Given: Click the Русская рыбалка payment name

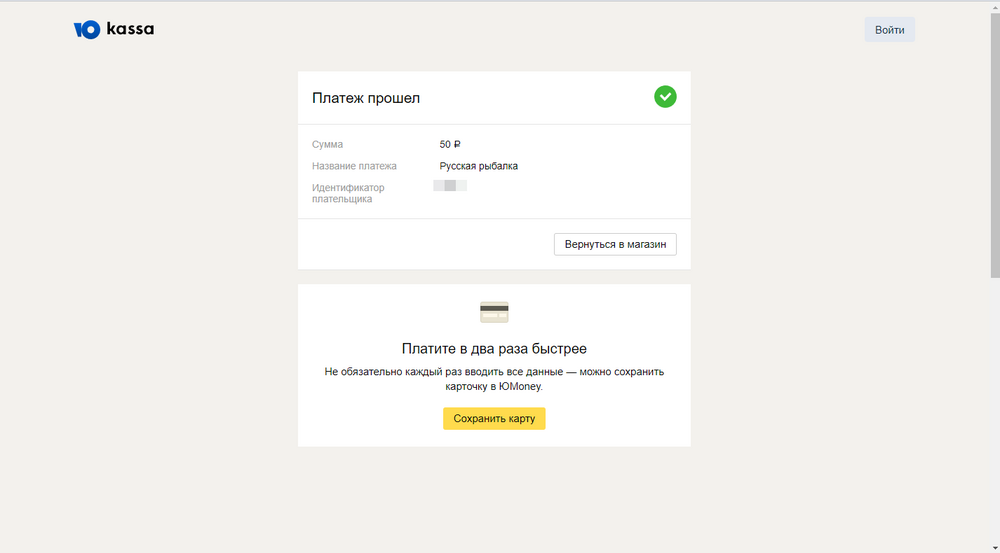Looking at the screenshot, I should 478,166.
